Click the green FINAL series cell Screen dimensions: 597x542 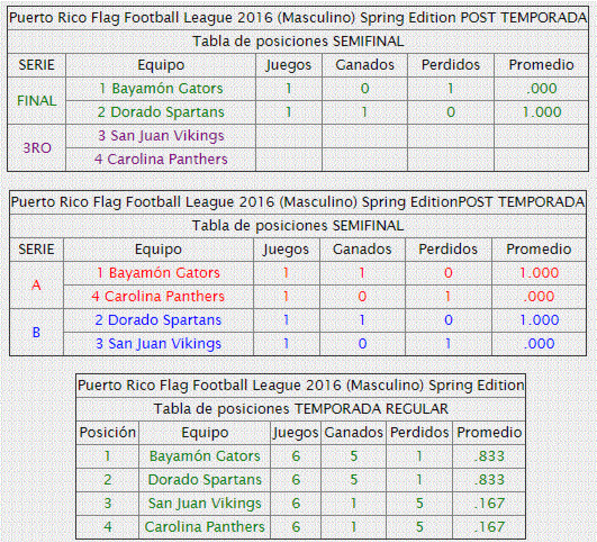[x=37, y=101]
